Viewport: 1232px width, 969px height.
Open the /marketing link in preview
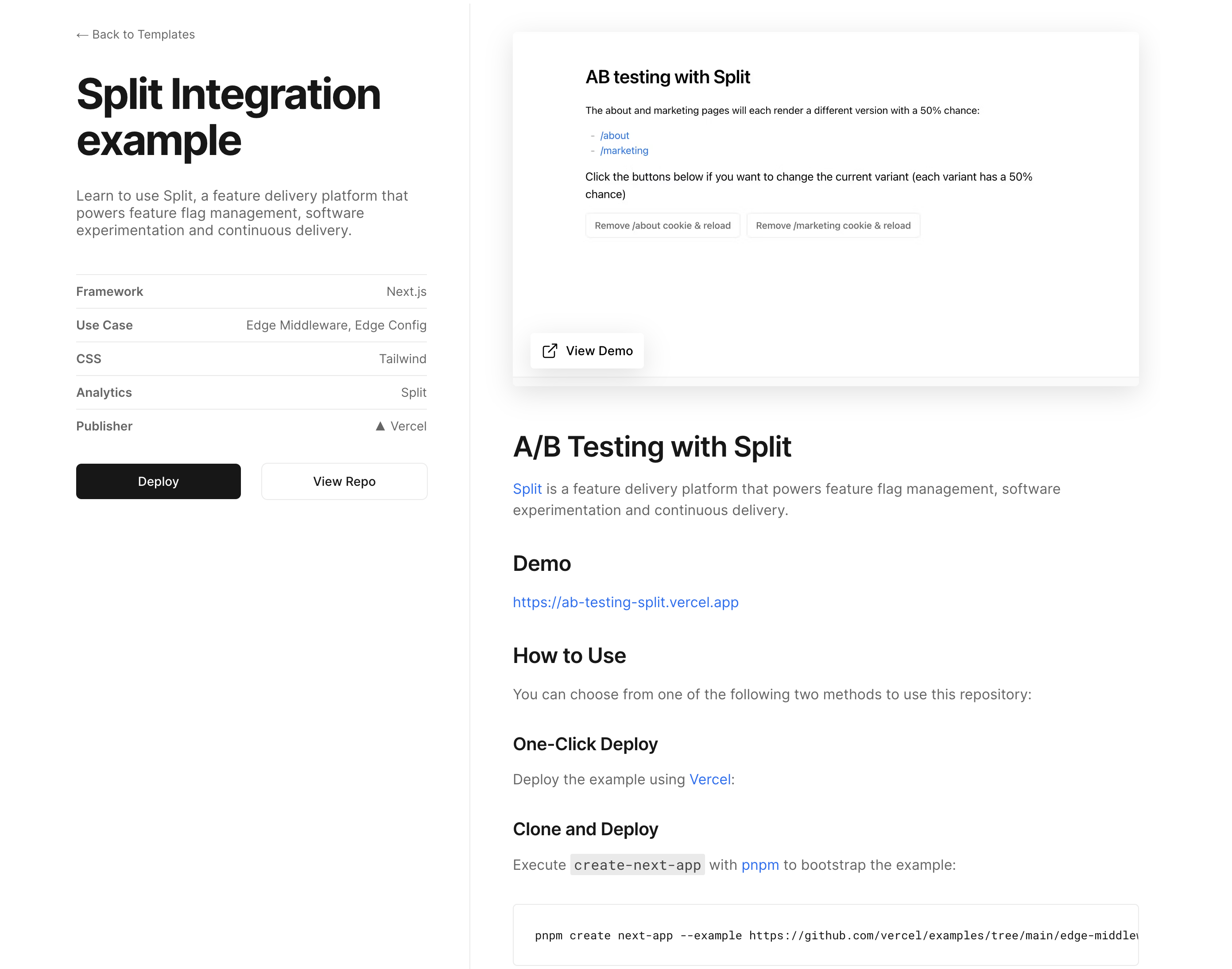click(x=624, y=150)
